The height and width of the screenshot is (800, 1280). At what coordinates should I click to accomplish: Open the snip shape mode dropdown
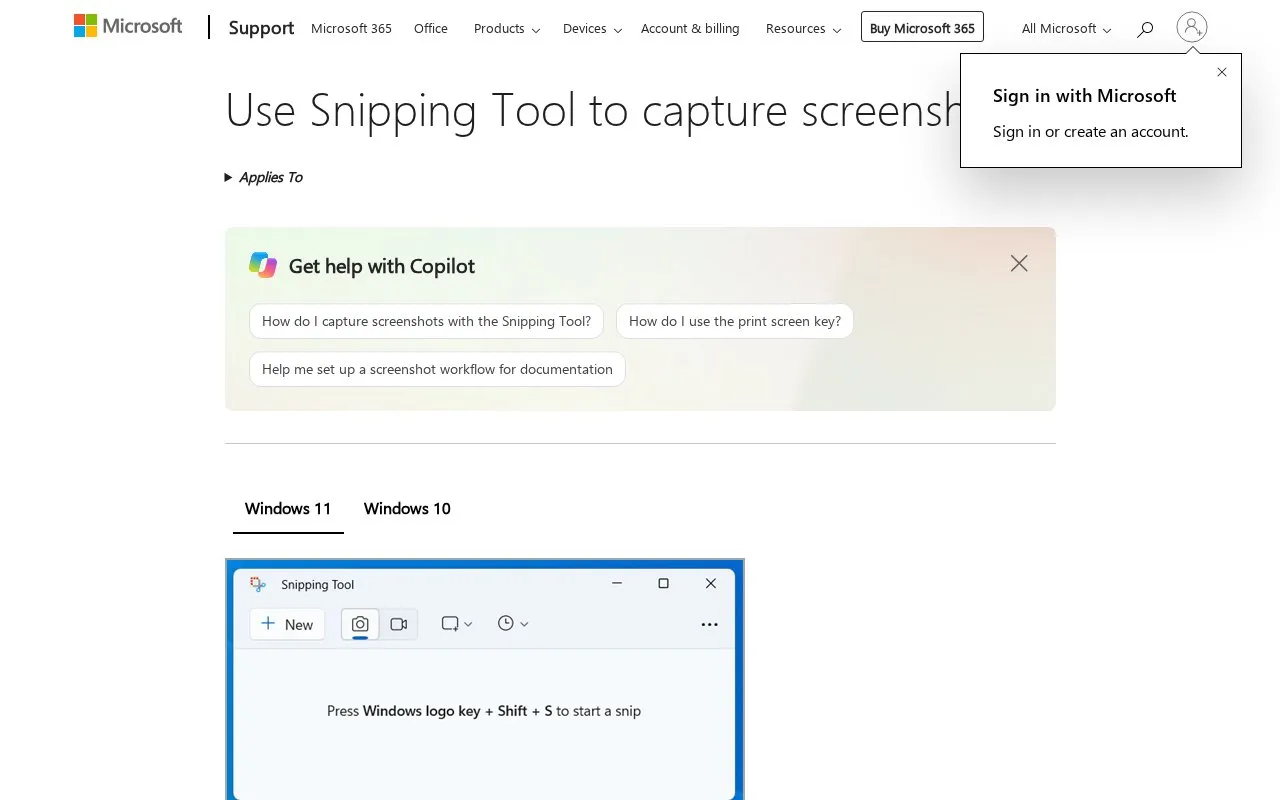[x=457, y=624]
